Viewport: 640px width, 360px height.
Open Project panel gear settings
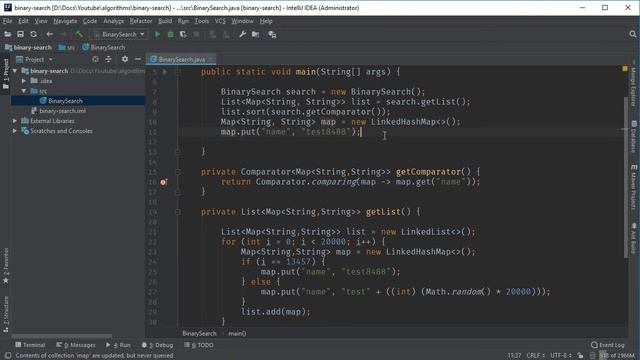pos(124,59)
